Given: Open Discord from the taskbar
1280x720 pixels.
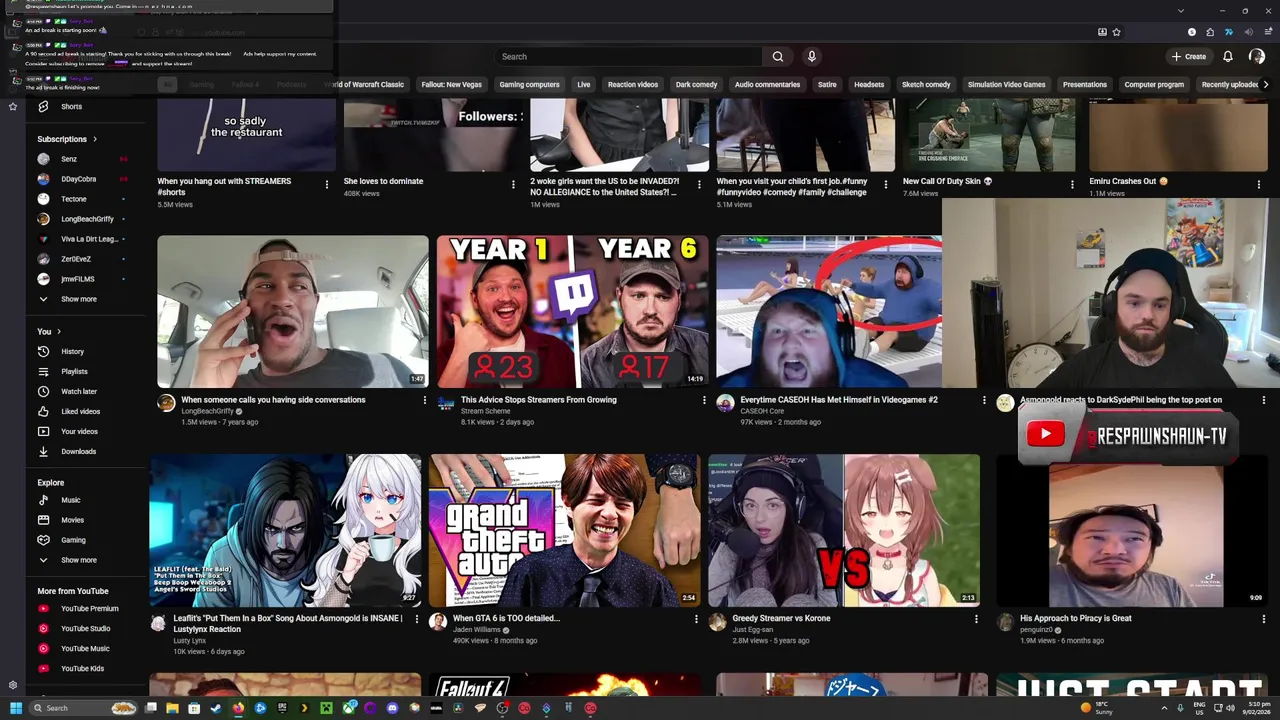Looking at the screenshot, I should coord(392,708).
